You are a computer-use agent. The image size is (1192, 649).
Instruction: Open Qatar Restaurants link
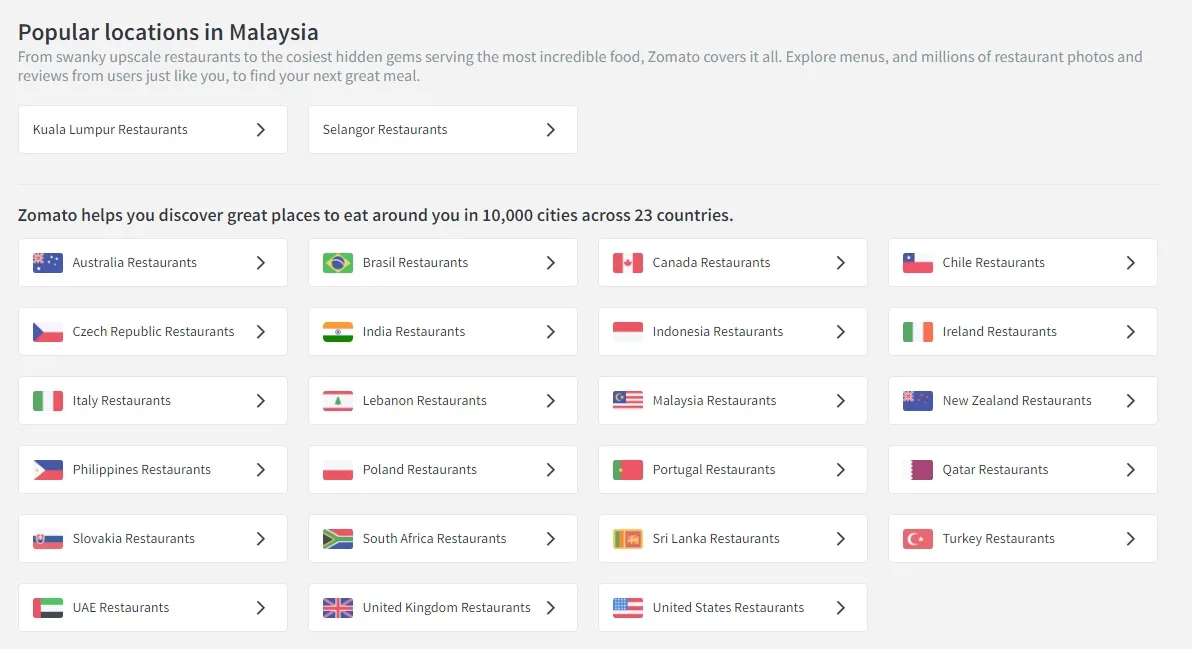(x=1022, y=470)
